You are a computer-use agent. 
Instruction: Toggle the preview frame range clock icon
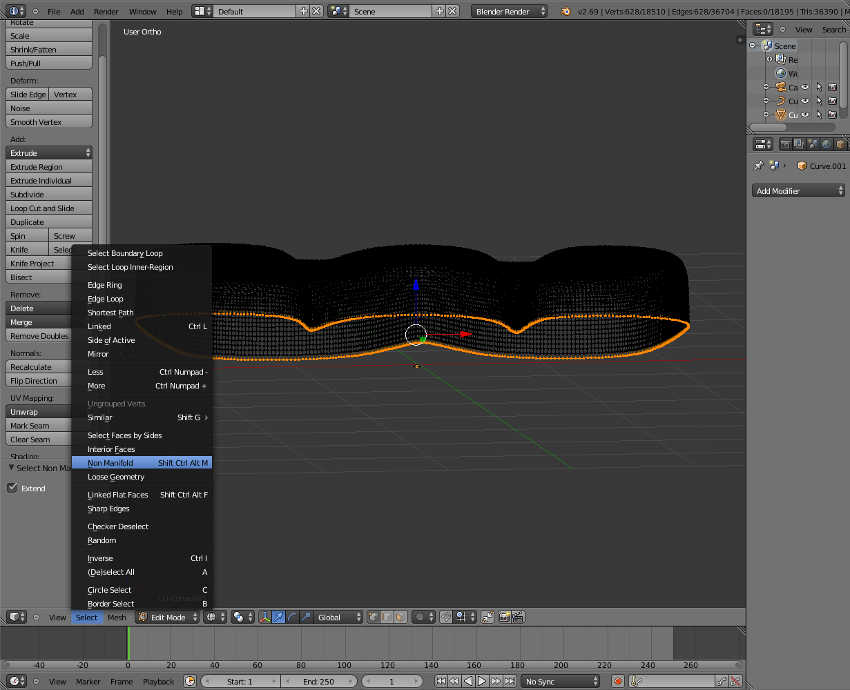189,681
